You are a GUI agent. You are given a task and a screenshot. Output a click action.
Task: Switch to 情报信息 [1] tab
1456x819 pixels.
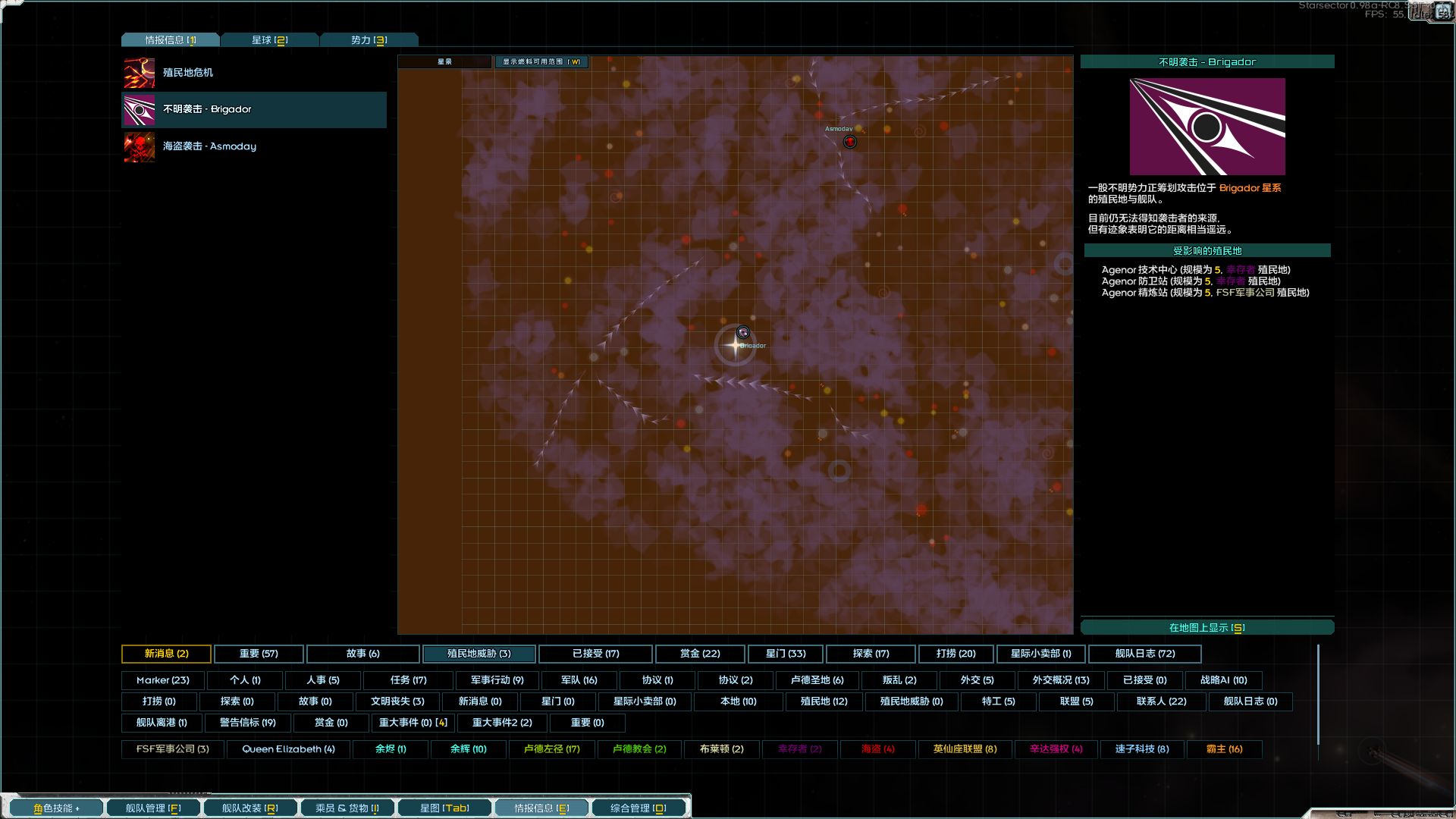(x=171, y=40)
